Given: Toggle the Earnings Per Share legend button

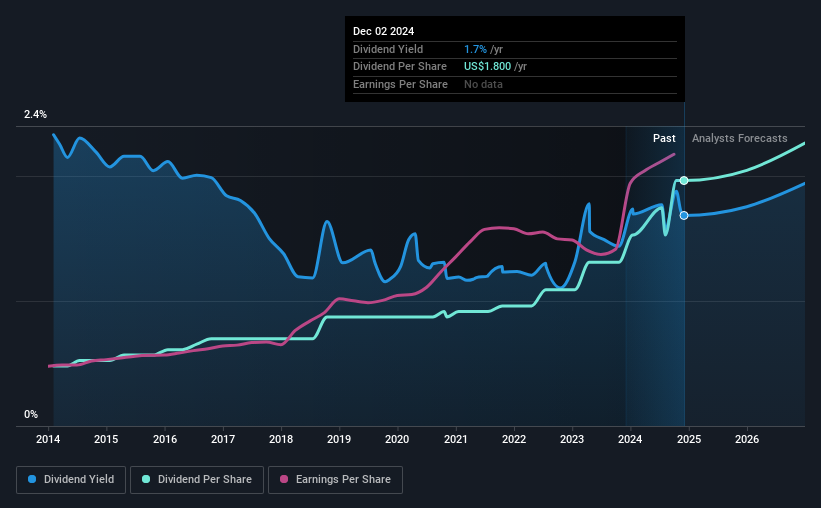Looking at the screenshot, I should [335, 480].
